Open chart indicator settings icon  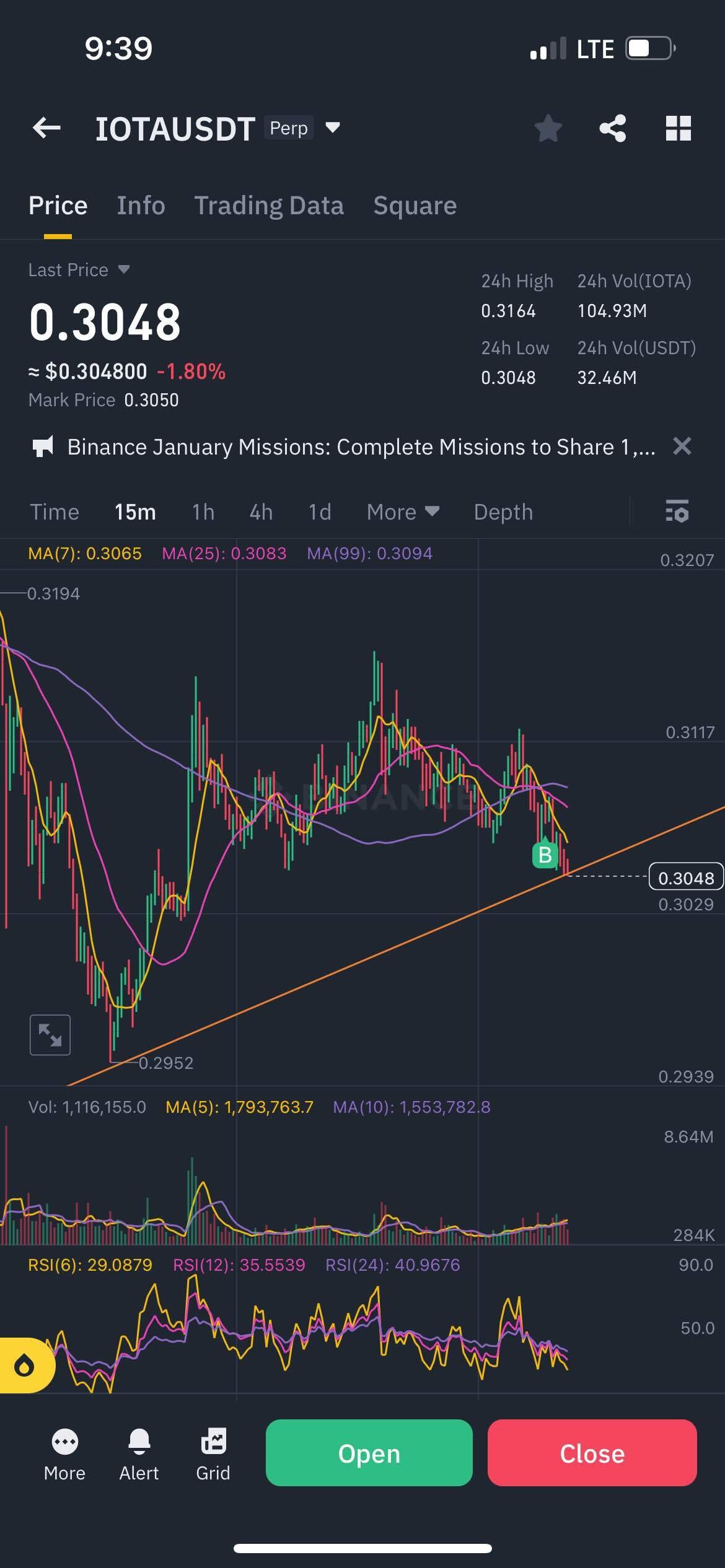(x=677, y=512)
